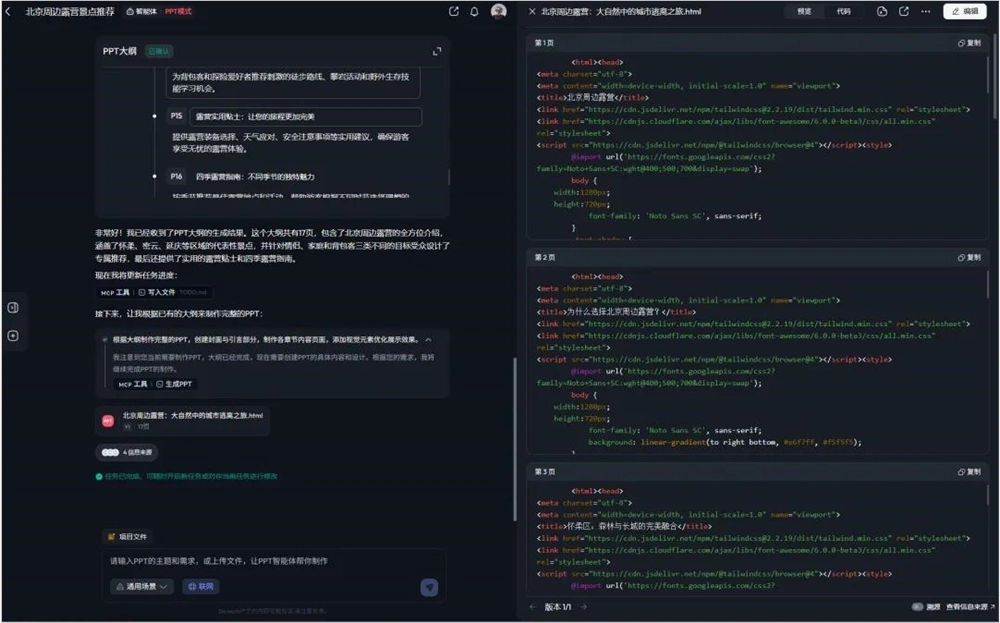Click the chat panel vertical scrollbar

pyautogui.click(x=514, y=439)
